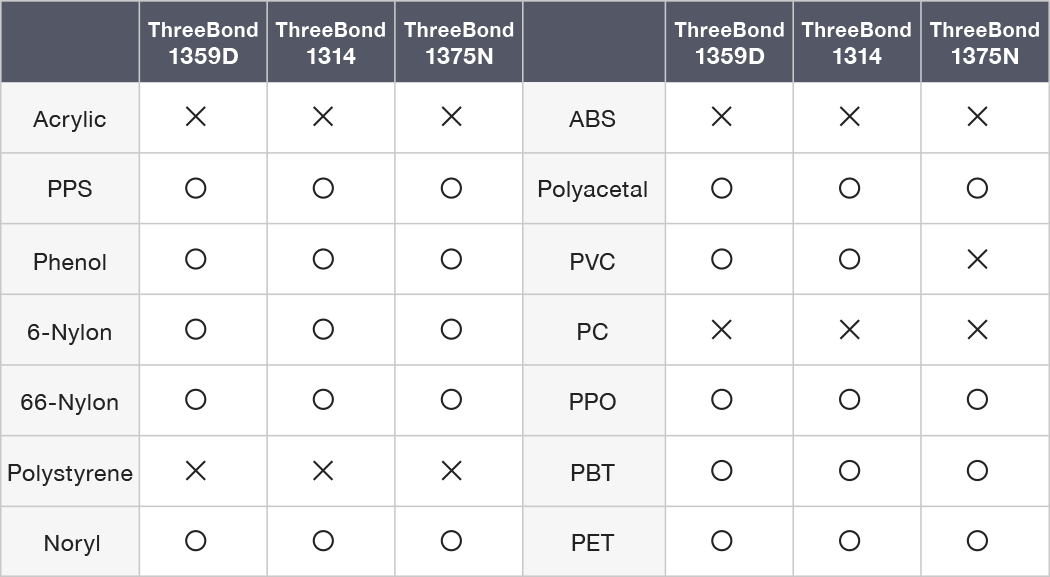The width and height of the screenshot is (1050, 577).
Task: Click the circle for PPS under ThreeBond 1314
Action: click(x=323, y=188)
